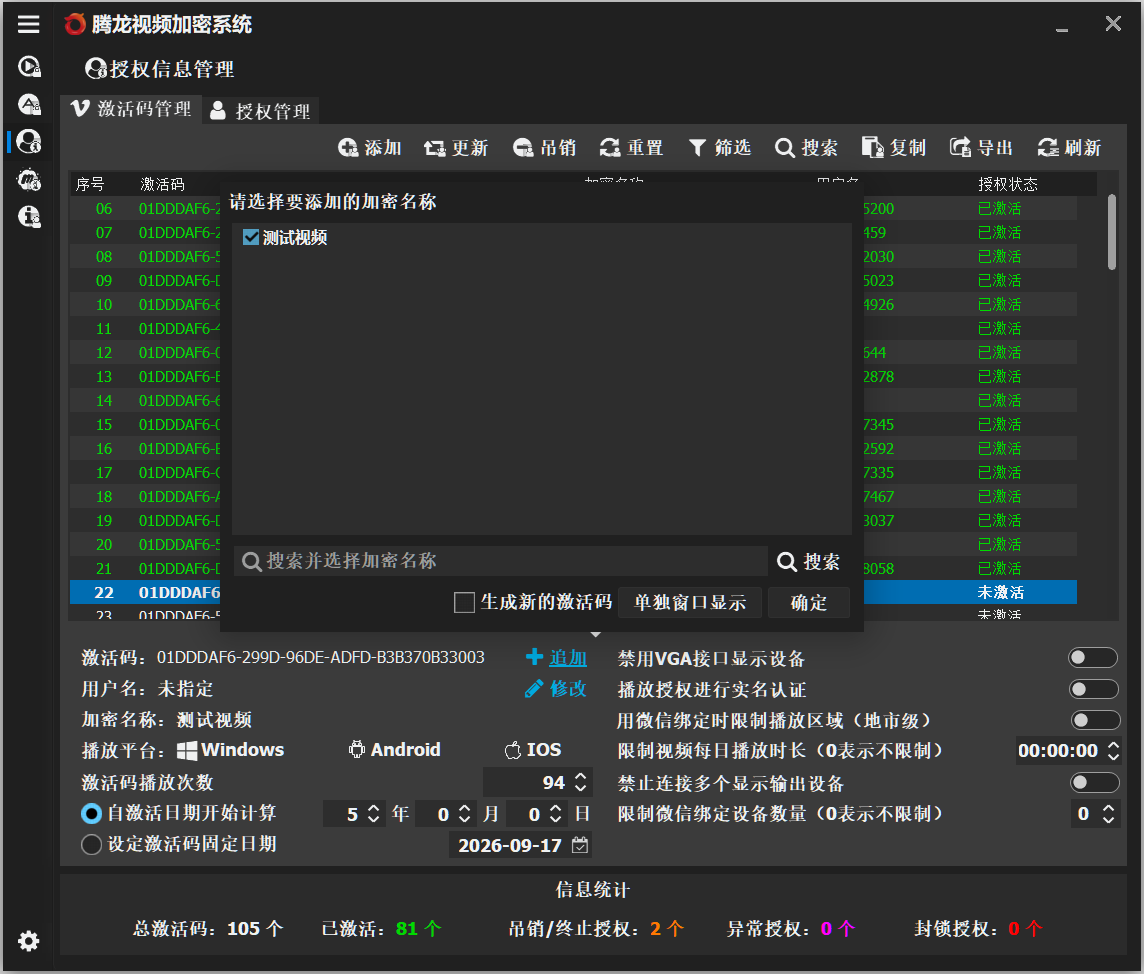Click the 追加 link
This screenshot has width=1144, height=974.
click(568, 658)
